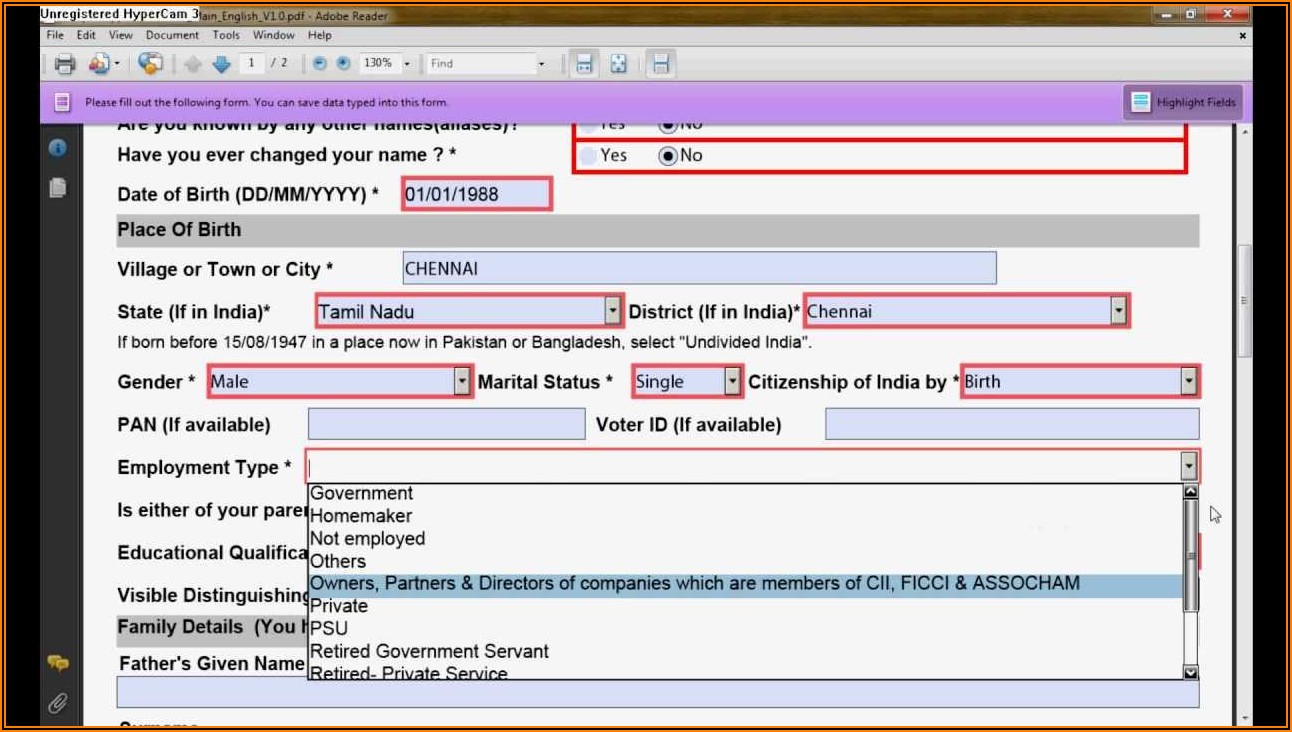1292x732 pixels.
Task: Click the zoom out minus icon
Action: [x=320, y=63]
